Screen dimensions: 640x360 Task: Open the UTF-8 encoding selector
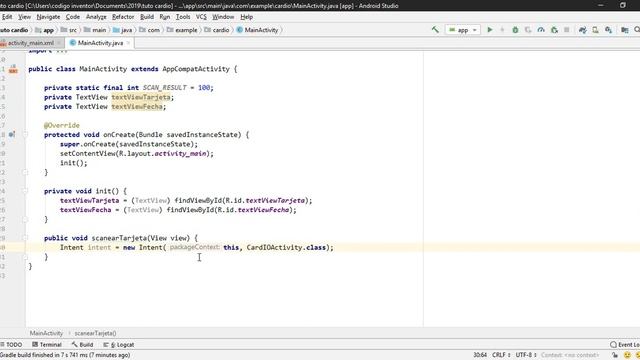coord(526,355)
